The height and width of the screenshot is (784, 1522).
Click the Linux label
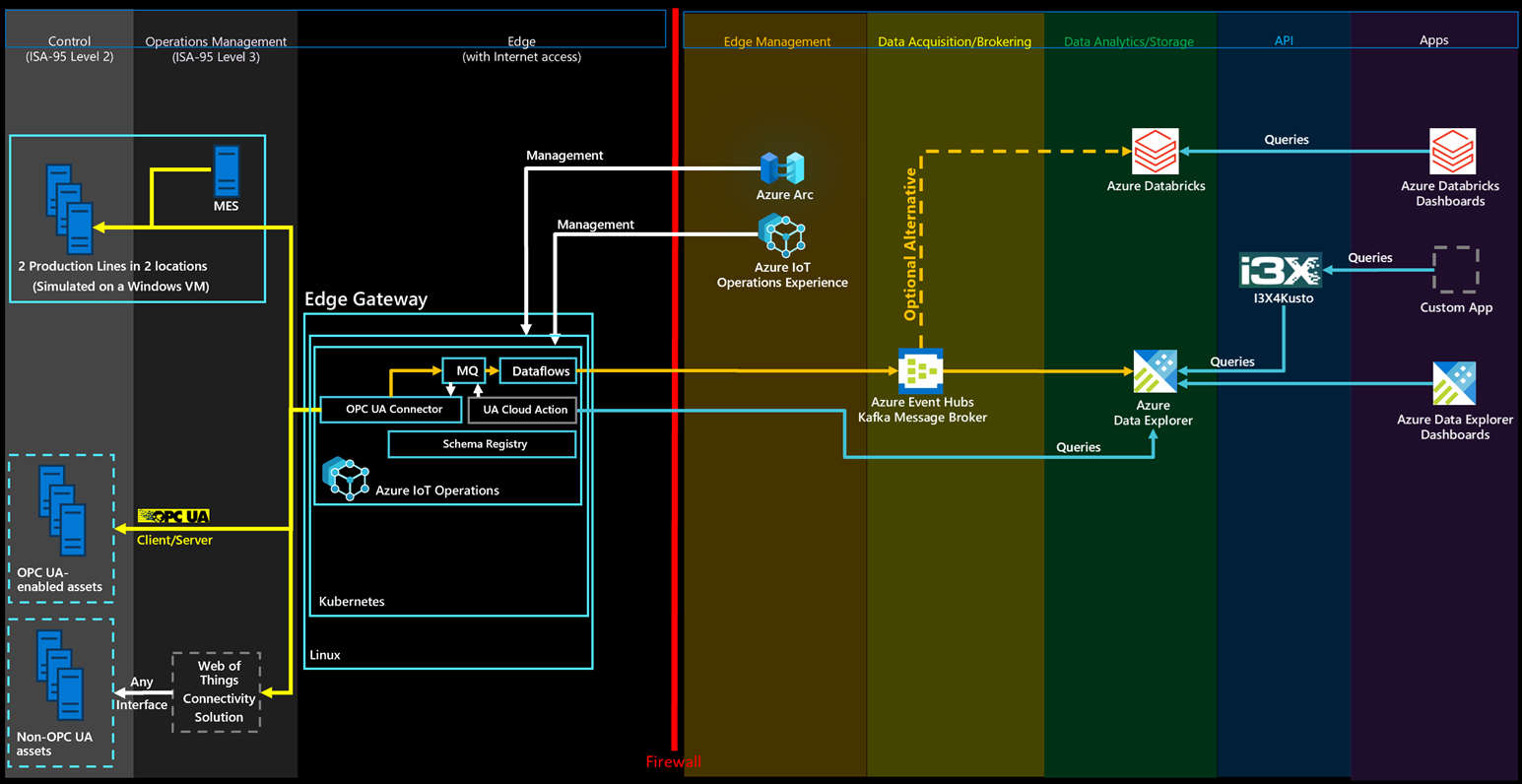click(325, 655)
